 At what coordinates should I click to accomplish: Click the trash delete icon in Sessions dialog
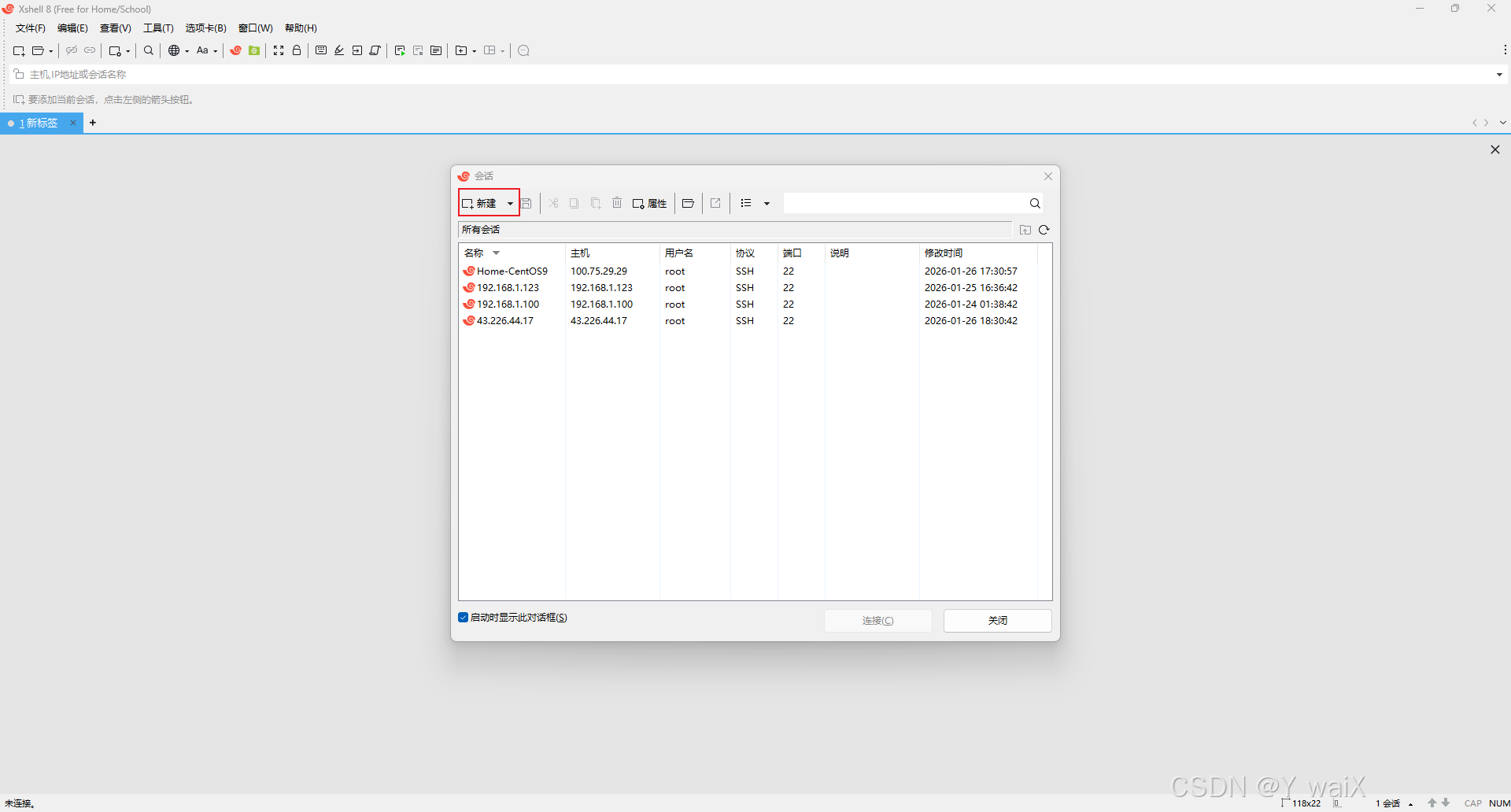tap(617, 203)
